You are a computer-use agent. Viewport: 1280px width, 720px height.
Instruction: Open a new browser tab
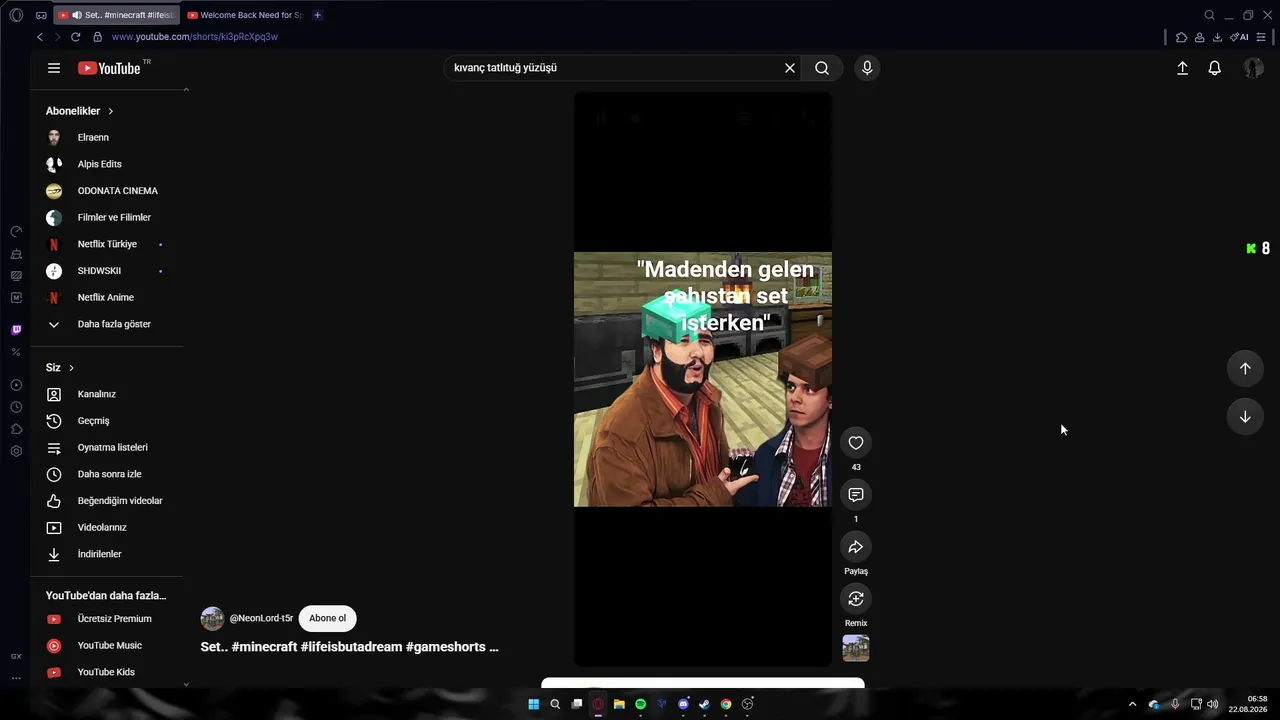tap(317, 15)
